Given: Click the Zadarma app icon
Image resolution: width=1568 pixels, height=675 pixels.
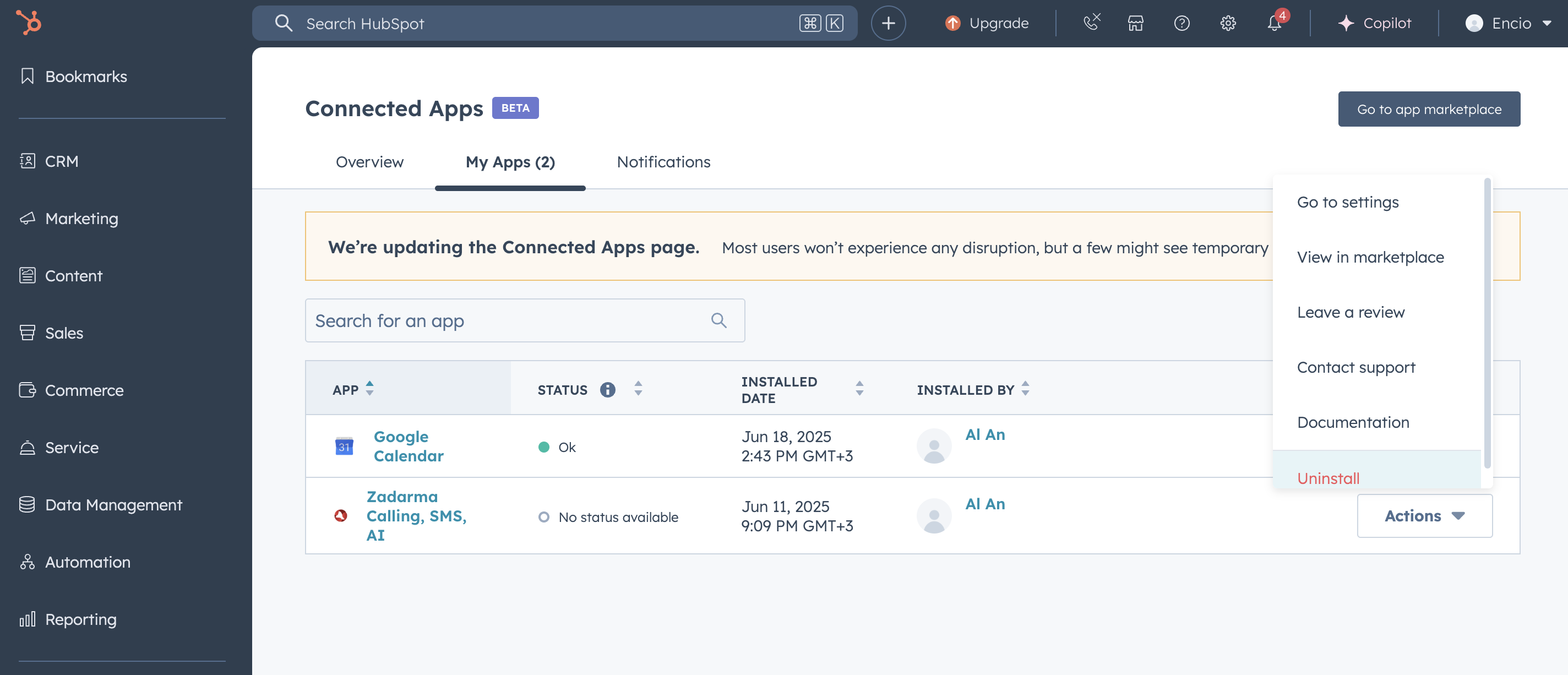Looking at the screenshot, I should pyautogui.click(x=342, y=515).
